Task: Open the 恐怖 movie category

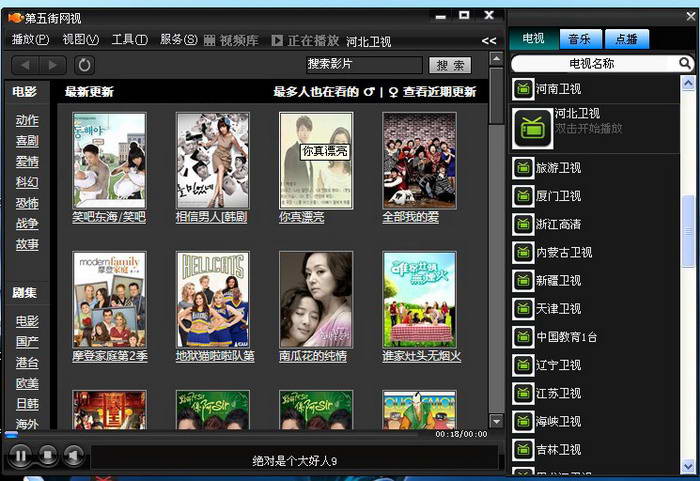Action: click(x=27, y=203)
